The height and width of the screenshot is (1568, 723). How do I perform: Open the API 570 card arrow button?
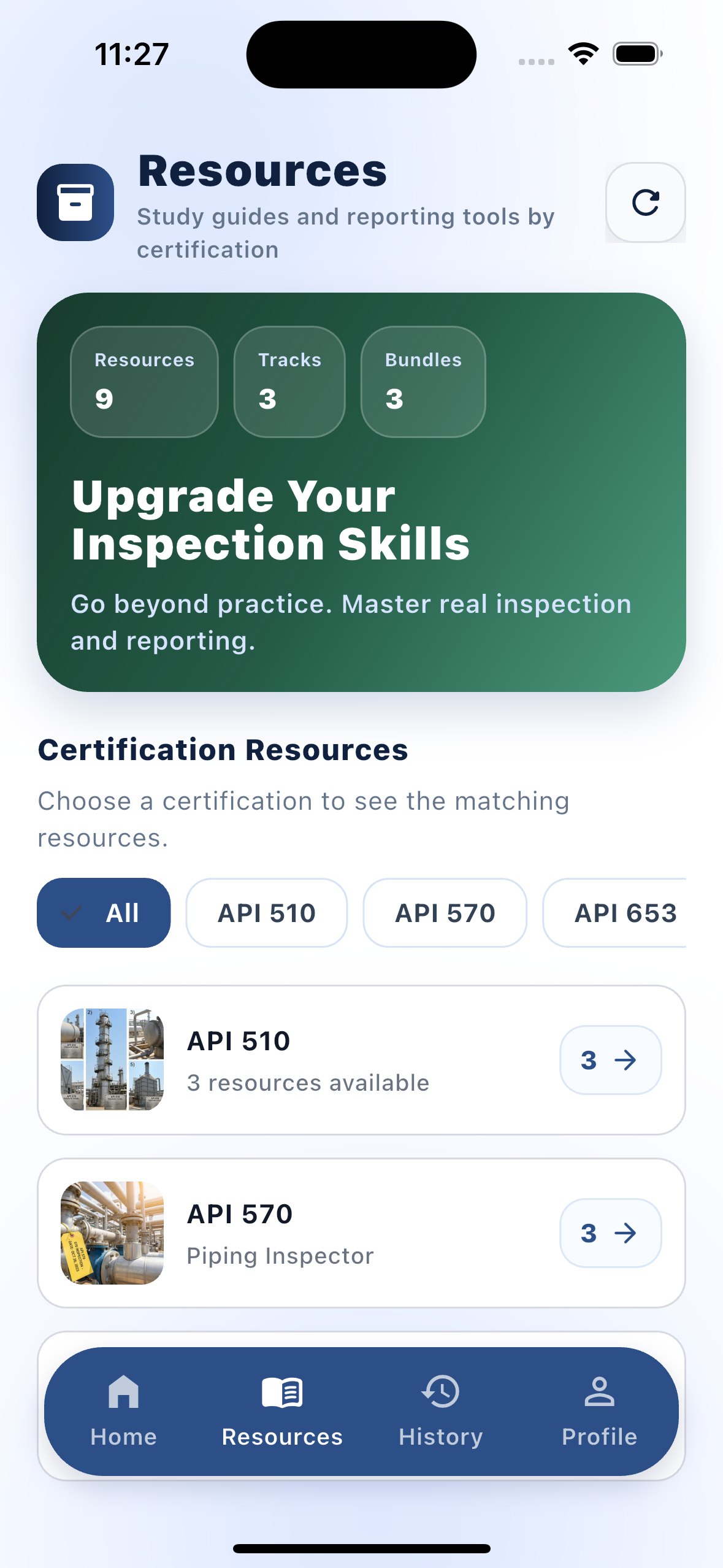(611, 1233)
